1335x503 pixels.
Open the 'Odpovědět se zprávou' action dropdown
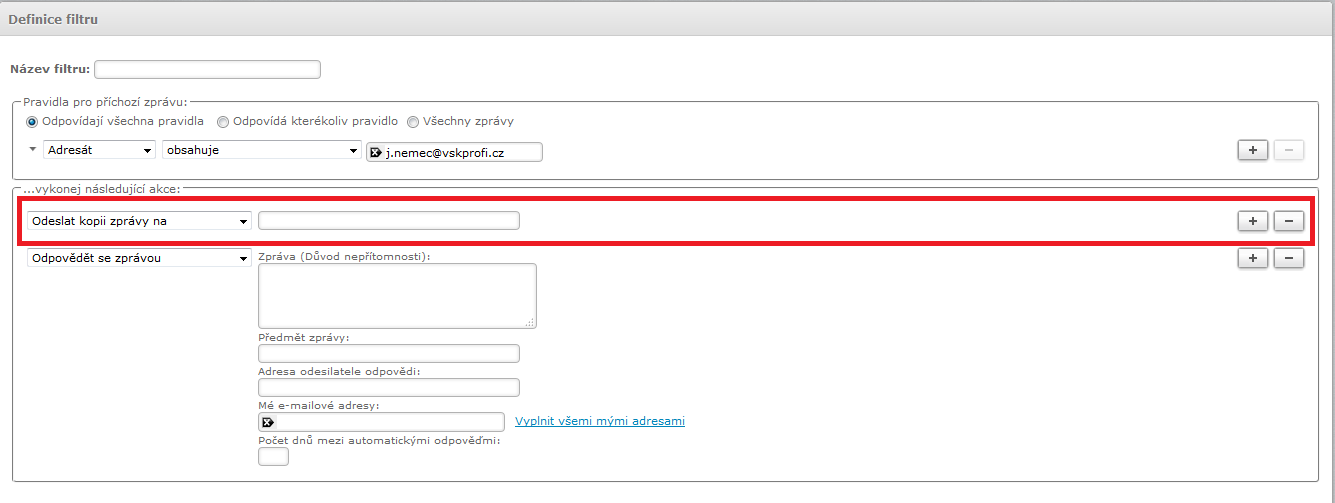[139, 258]
